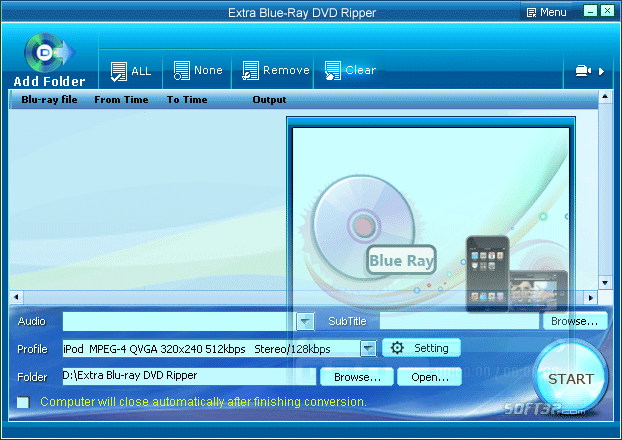Viewport: 622px width, 440px height.
Task: Click the Add Folder disc icon
Action: pos(49,53)
